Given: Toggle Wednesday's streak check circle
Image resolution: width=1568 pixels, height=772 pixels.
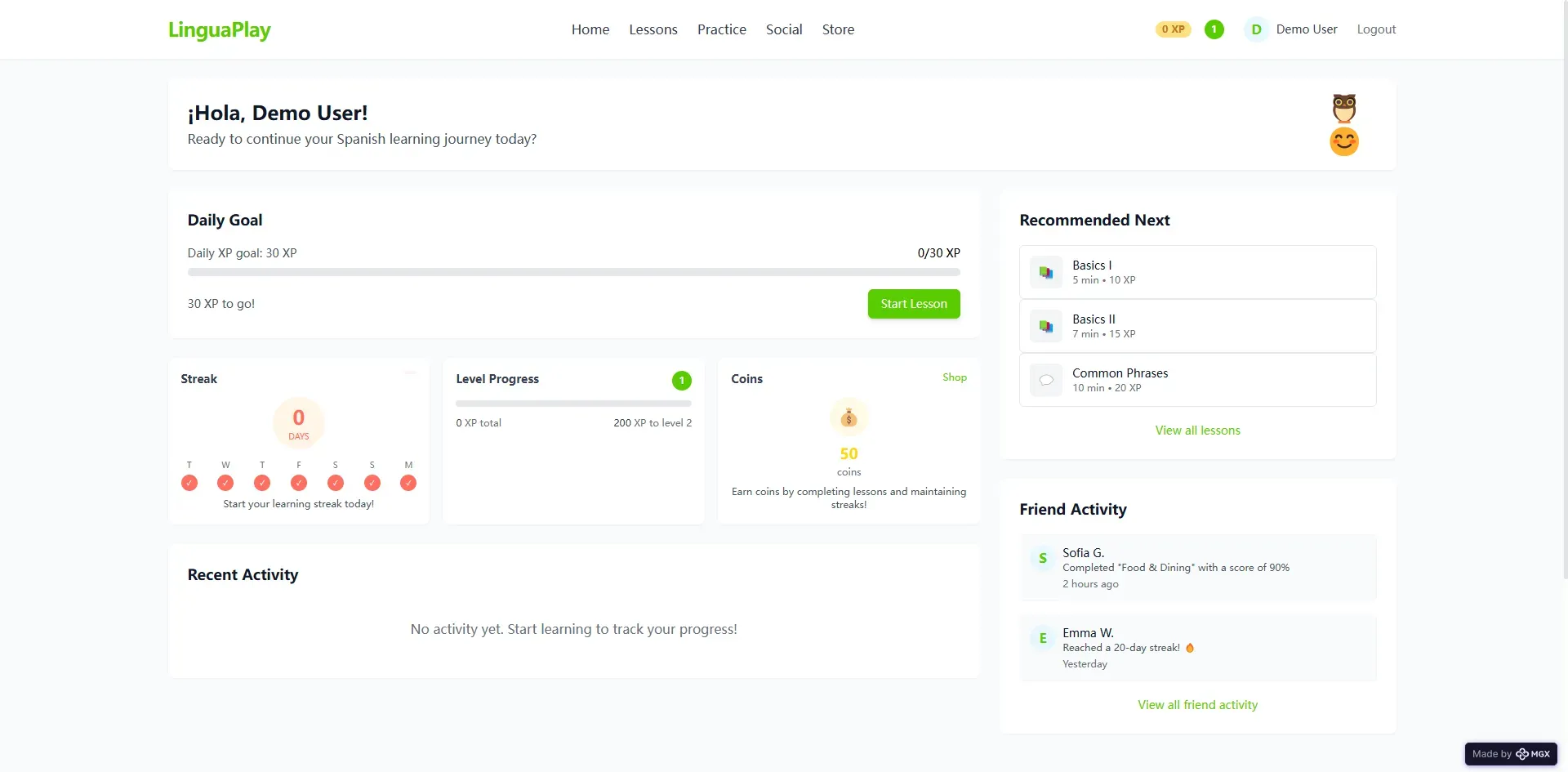Looking at the screenshot, I should pyautogui.click(x=225, y=483).
